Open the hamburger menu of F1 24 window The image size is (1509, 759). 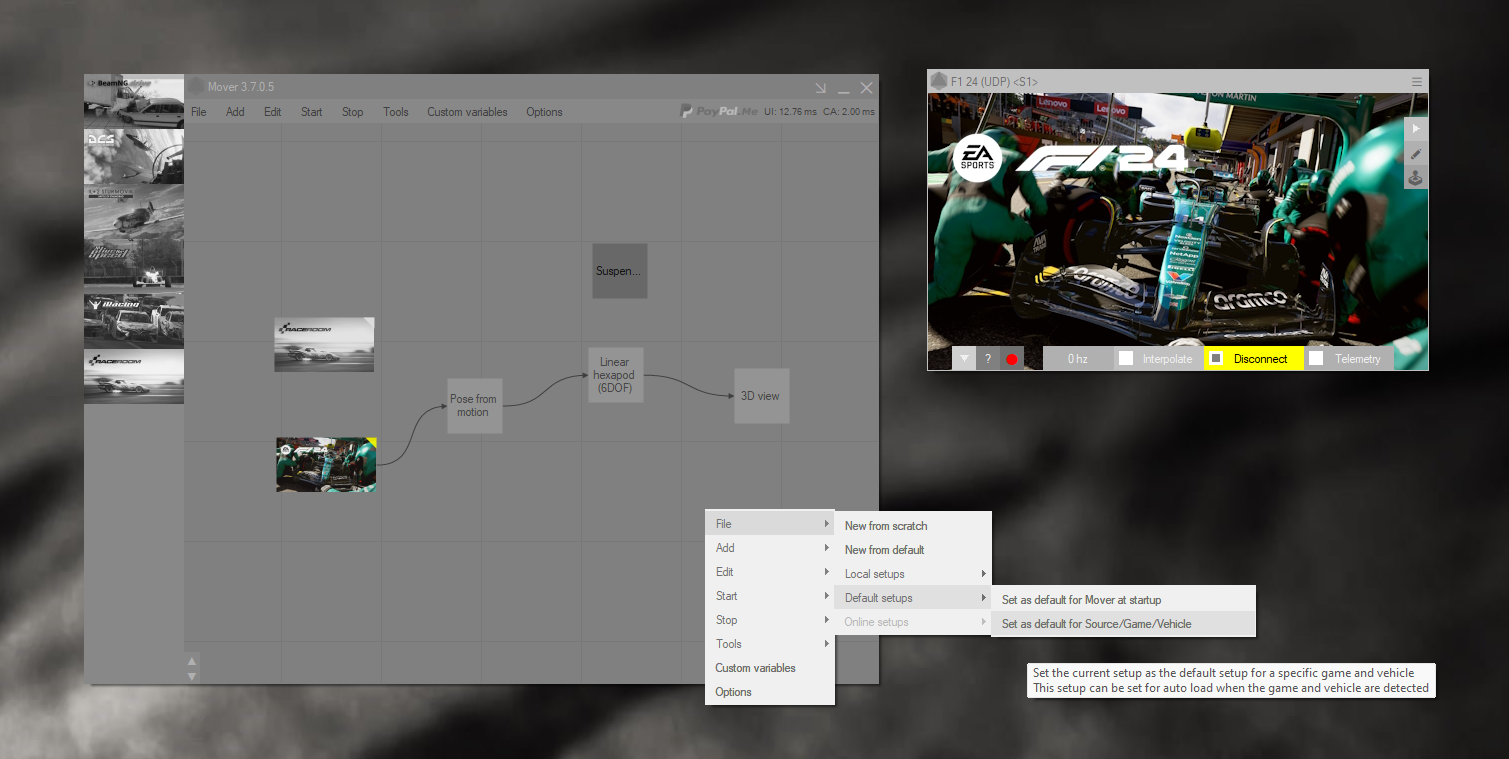pyautogui.click(x=1416, y=81)
